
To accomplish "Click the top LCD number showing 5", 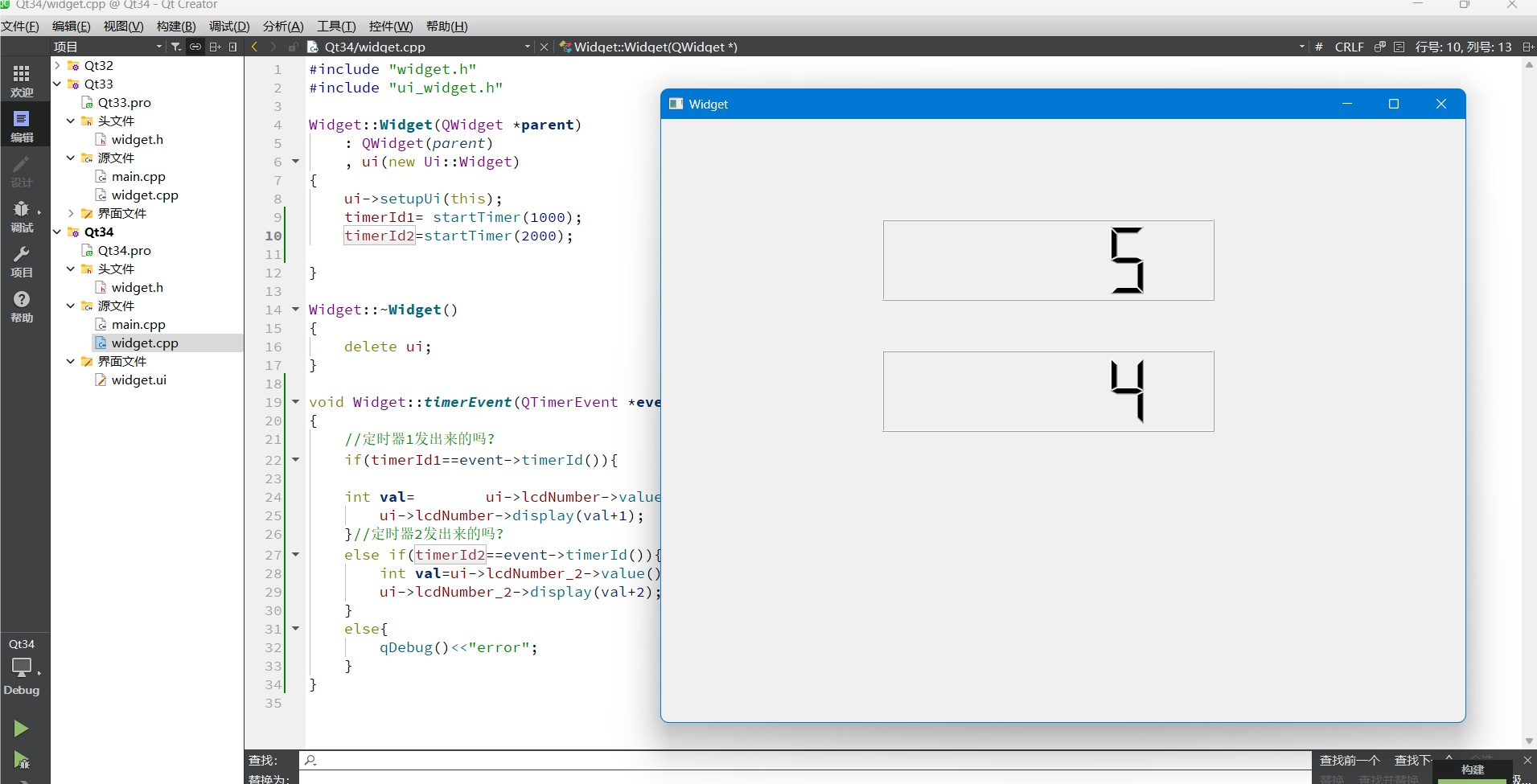I will click(x=1048, y=261).
